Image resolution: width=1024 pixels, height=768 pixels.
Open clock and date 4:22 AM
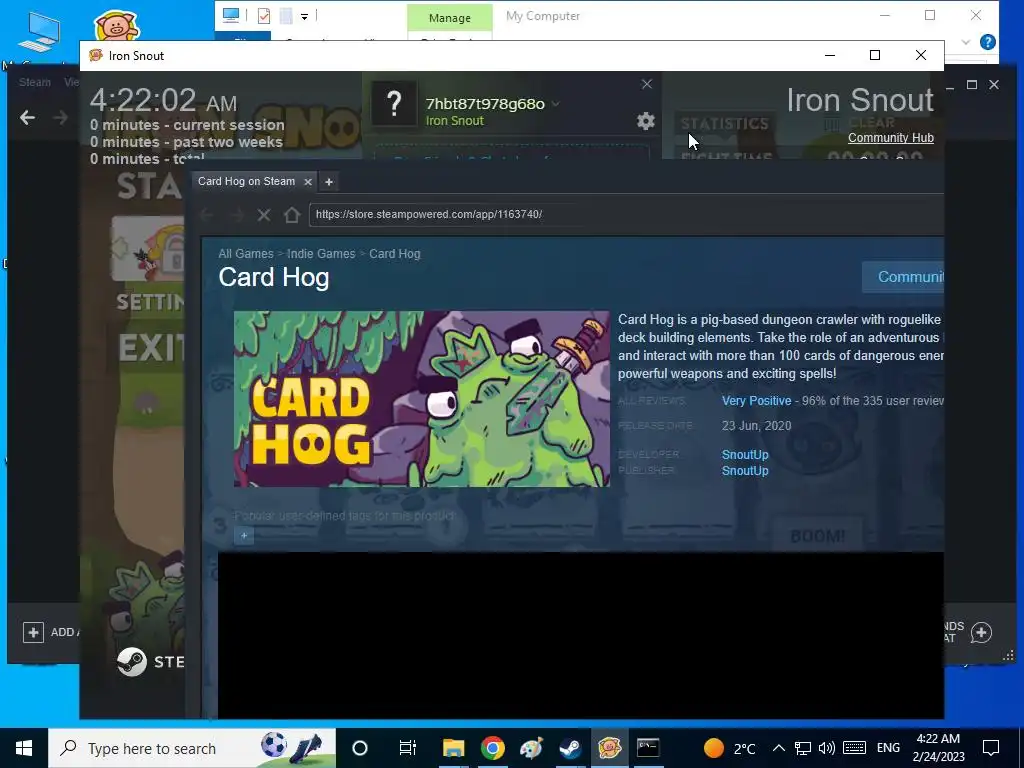click(938, 748)
